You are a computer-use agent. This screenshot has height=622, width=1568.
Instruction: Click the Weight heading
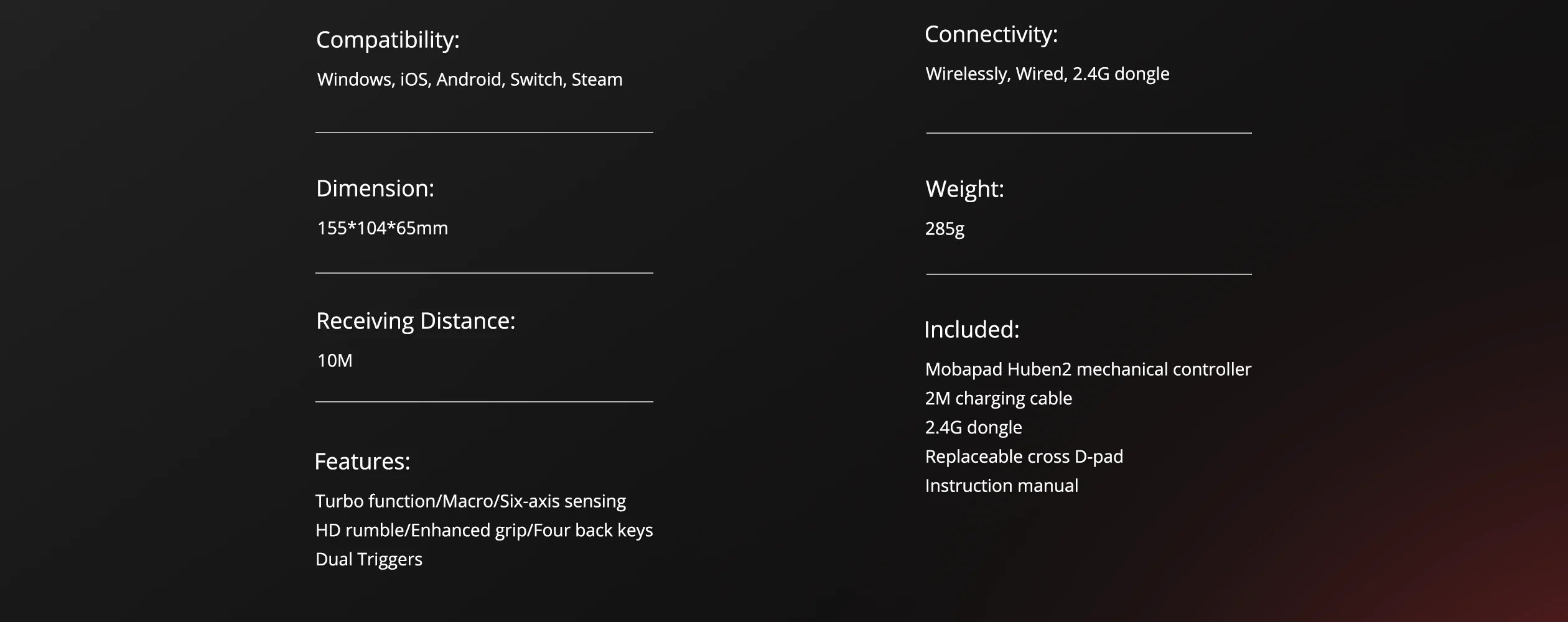tap(964, 189)
